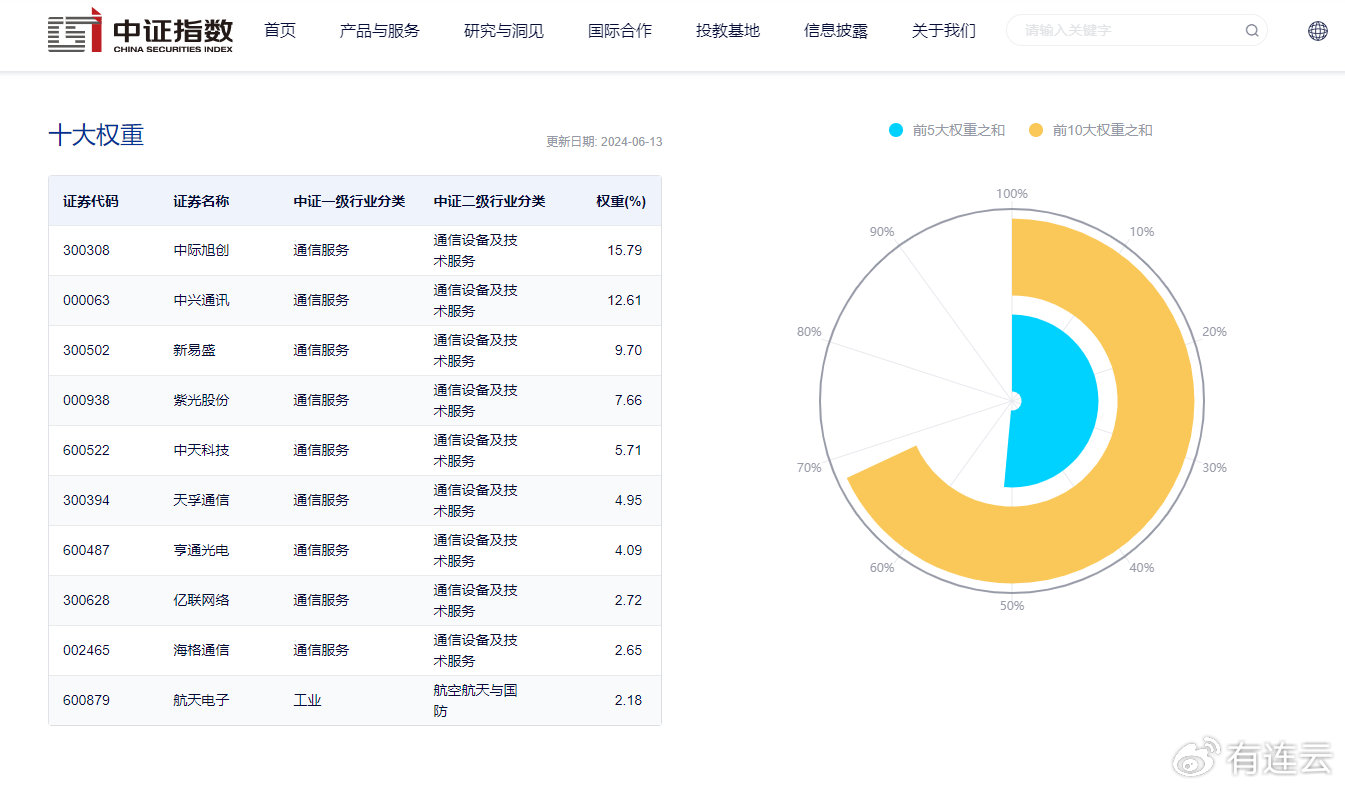Click security name 航天电子
The width and height of the screenshot is (1345, 790).
pyautogui.click(x=201, y=700)
